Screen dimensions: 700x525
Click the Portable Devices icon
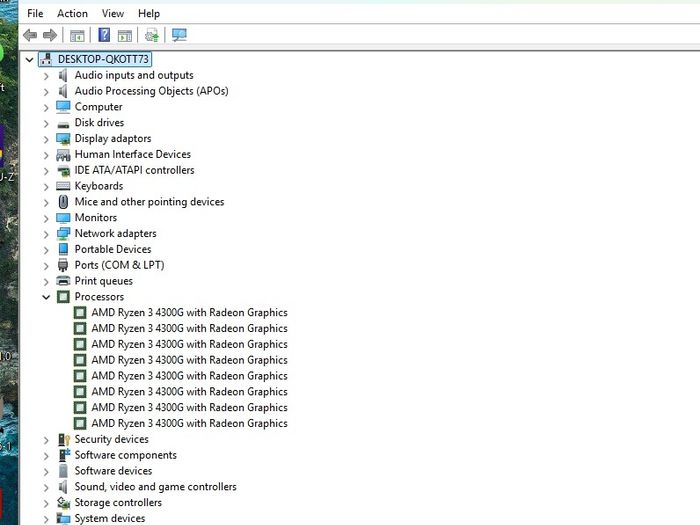point(63,249)
